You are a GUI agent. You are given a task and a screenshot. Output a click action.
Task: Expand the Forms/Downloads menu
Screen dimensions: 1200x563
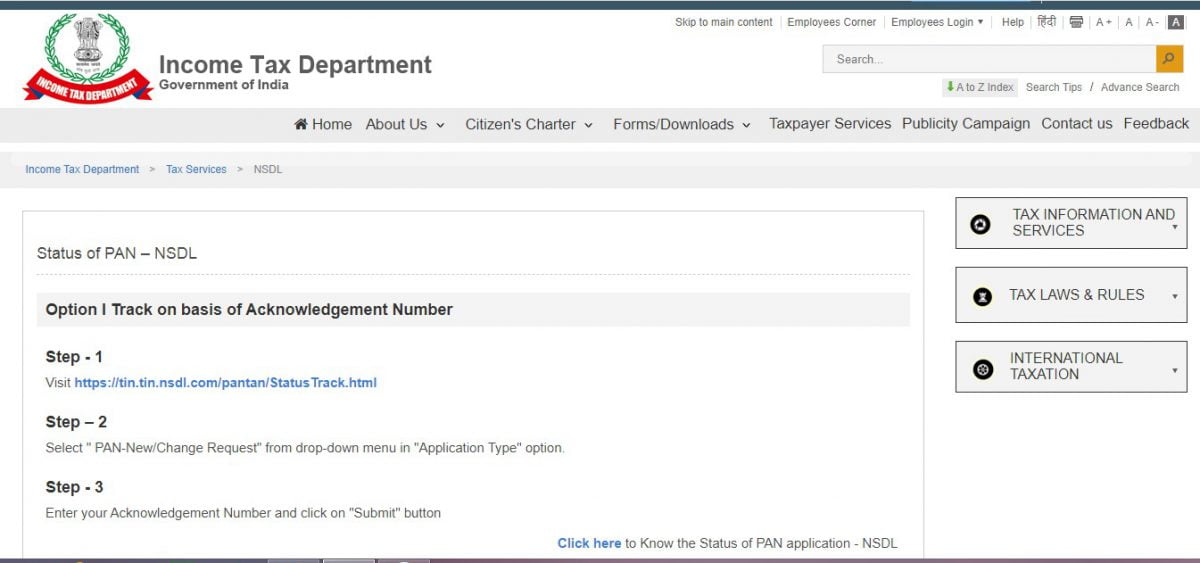click(682, 124)
